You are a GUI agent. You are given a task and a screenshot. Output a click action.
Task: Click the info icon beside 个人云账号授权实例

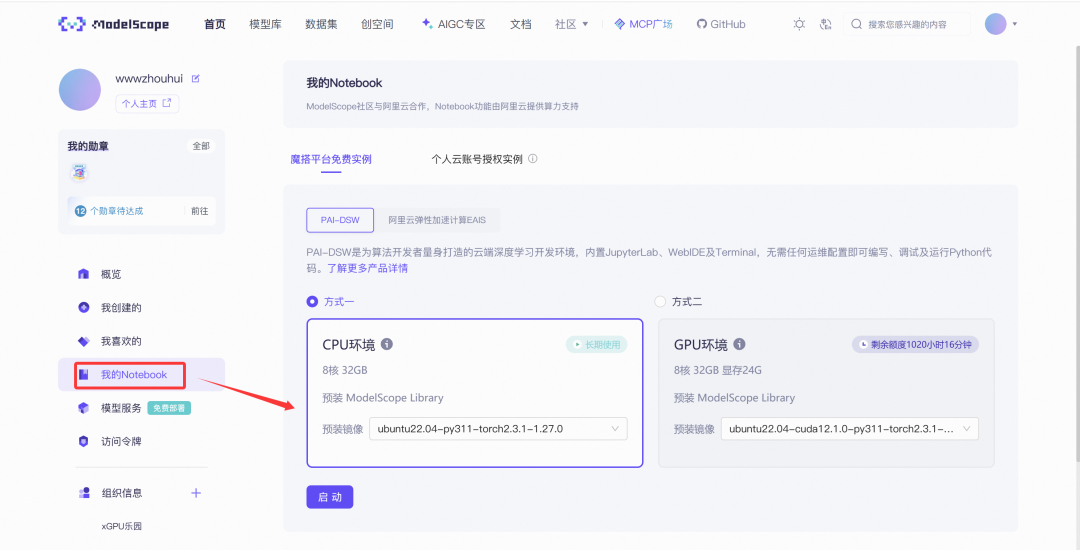pyautogui.click(x=532, y=158)
